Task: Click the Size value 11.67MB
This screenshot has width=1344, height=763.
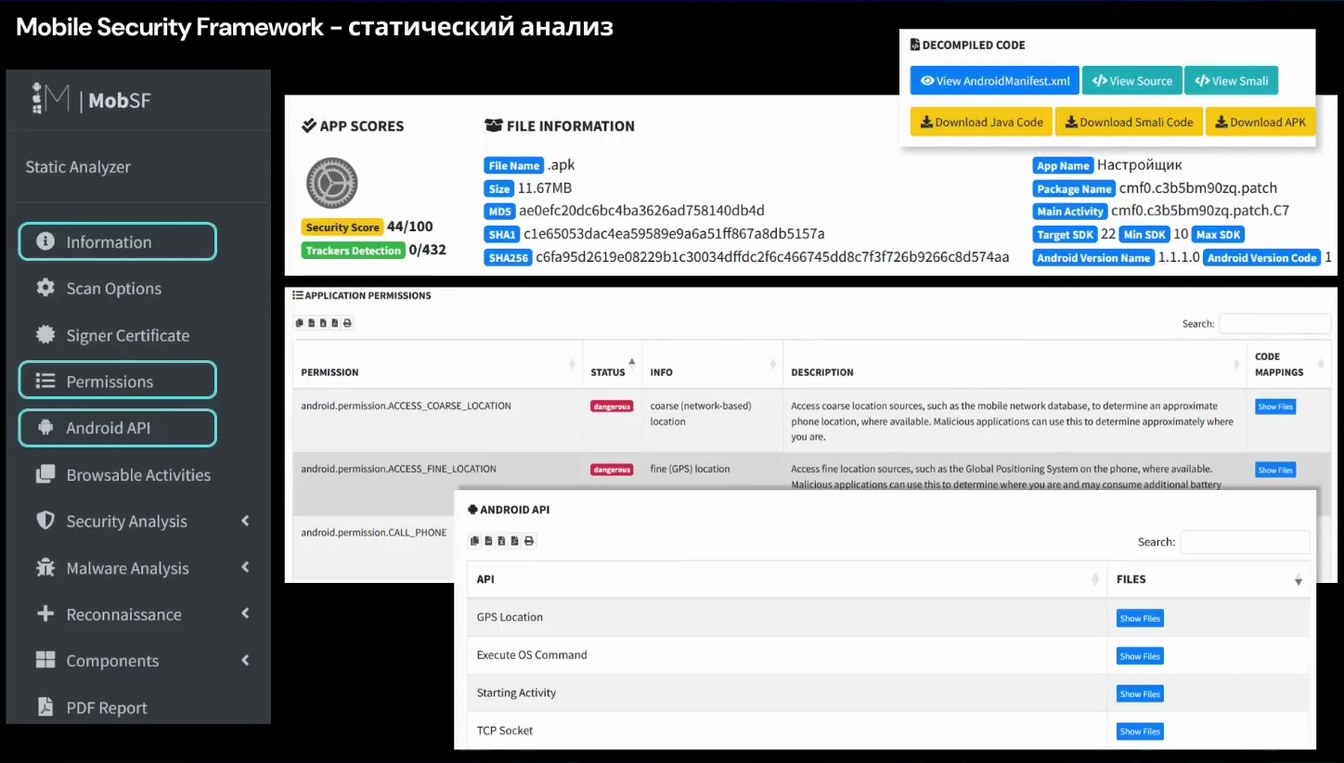Action: pos(544,188)
